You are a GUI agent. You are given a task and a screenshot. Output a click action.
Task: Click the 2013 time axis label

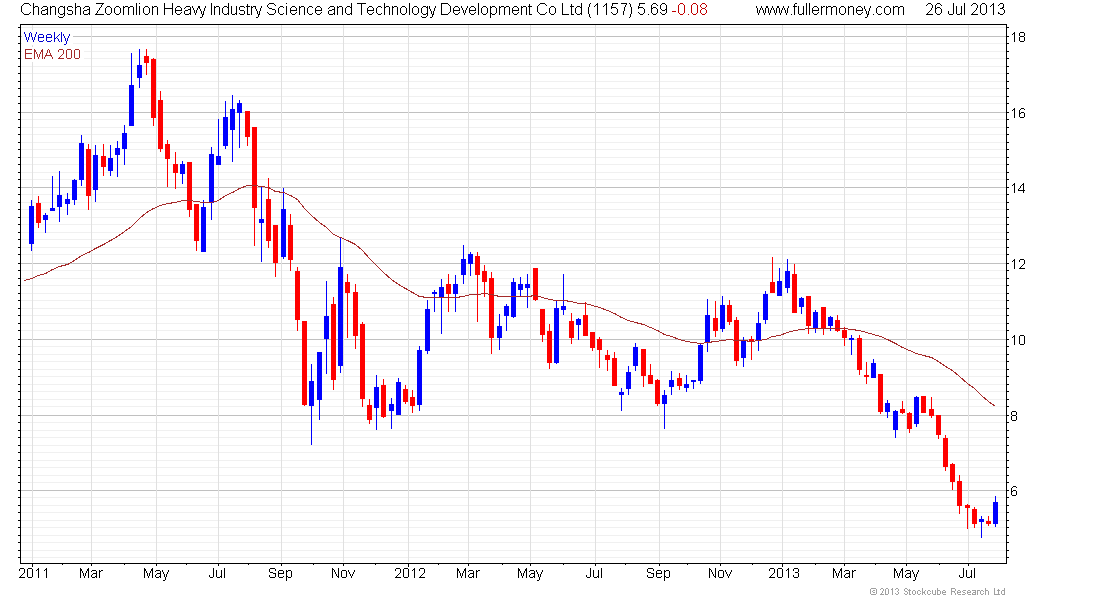[x=784, y=573]
